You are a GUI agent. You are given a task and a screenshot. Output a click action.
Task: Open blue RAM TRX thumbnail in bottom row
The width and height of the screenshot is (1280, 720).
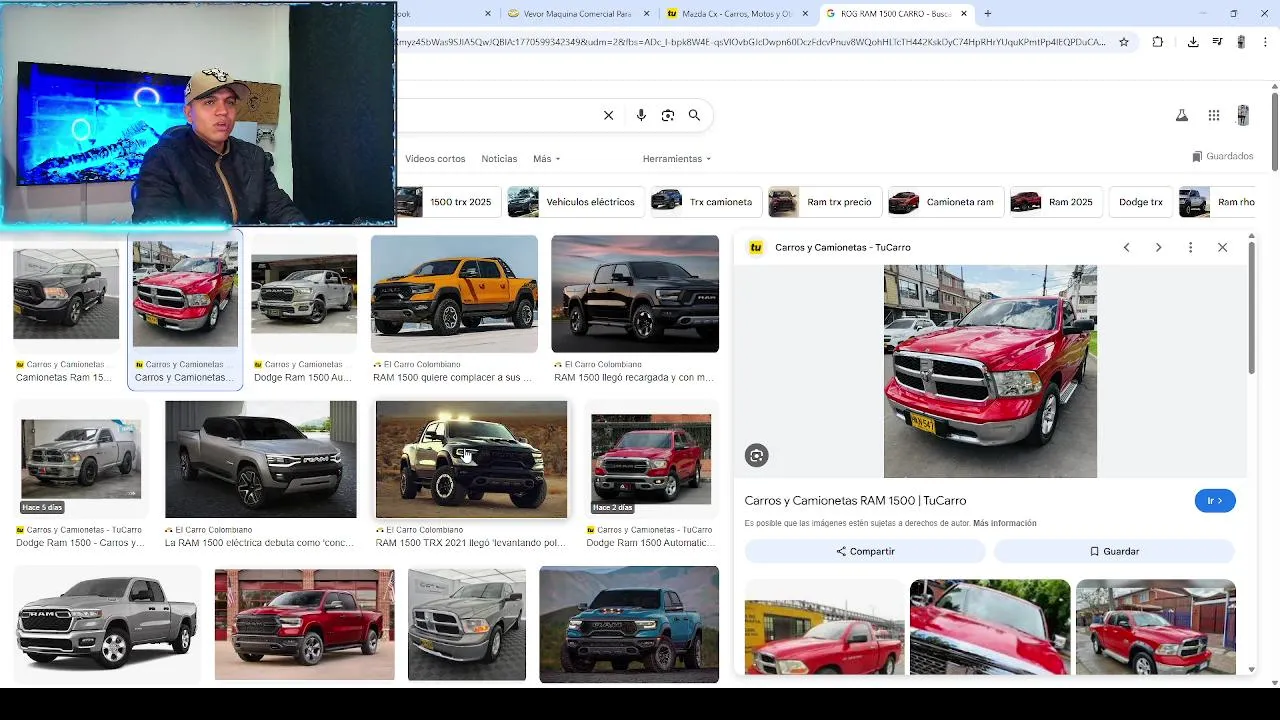coord(629,625)
